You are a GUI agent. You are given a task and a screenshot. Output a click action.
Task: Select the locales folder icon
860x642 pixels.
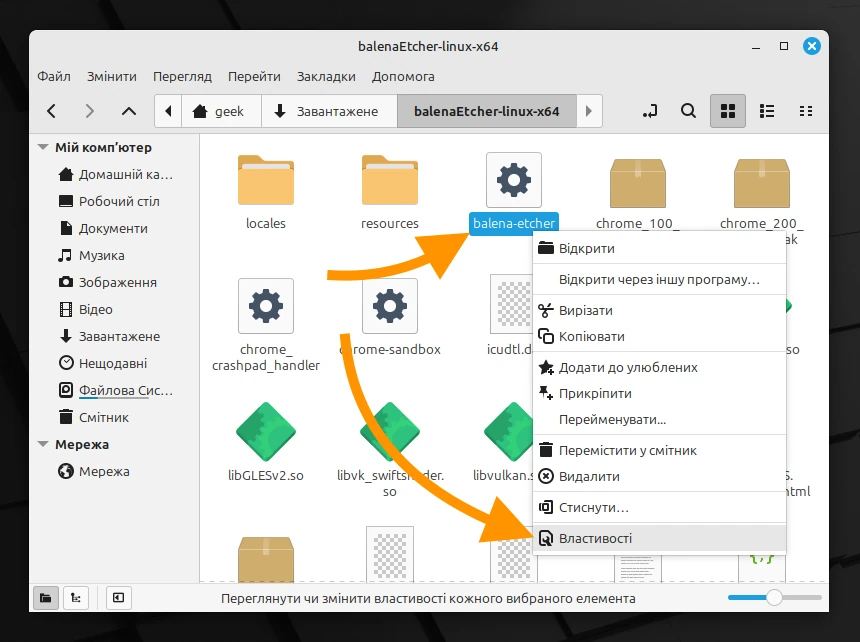266,180
